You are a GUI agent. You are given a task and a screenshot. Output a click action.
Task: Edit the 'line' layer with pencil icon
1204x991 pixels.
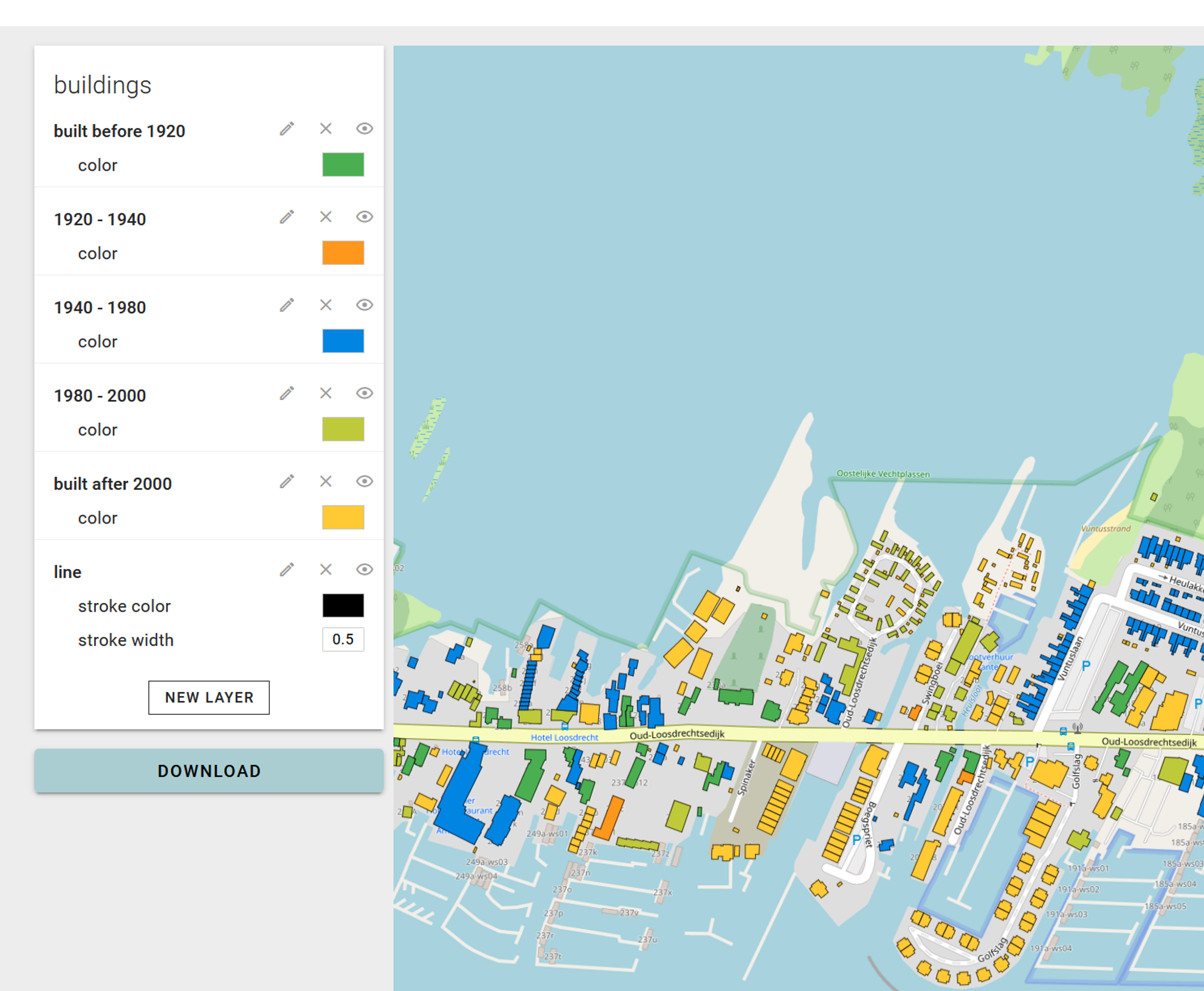pos(287,570)
